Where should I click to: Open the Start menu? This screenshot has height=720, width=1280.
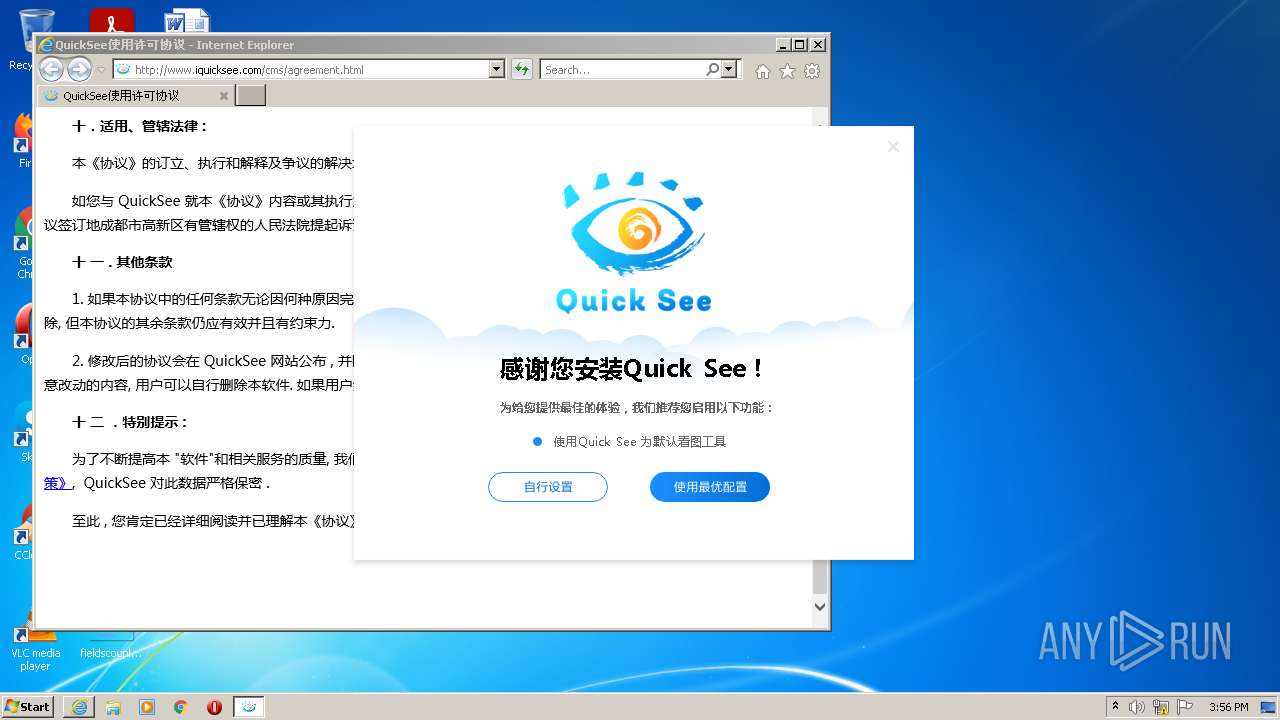(x=28, y=706)
